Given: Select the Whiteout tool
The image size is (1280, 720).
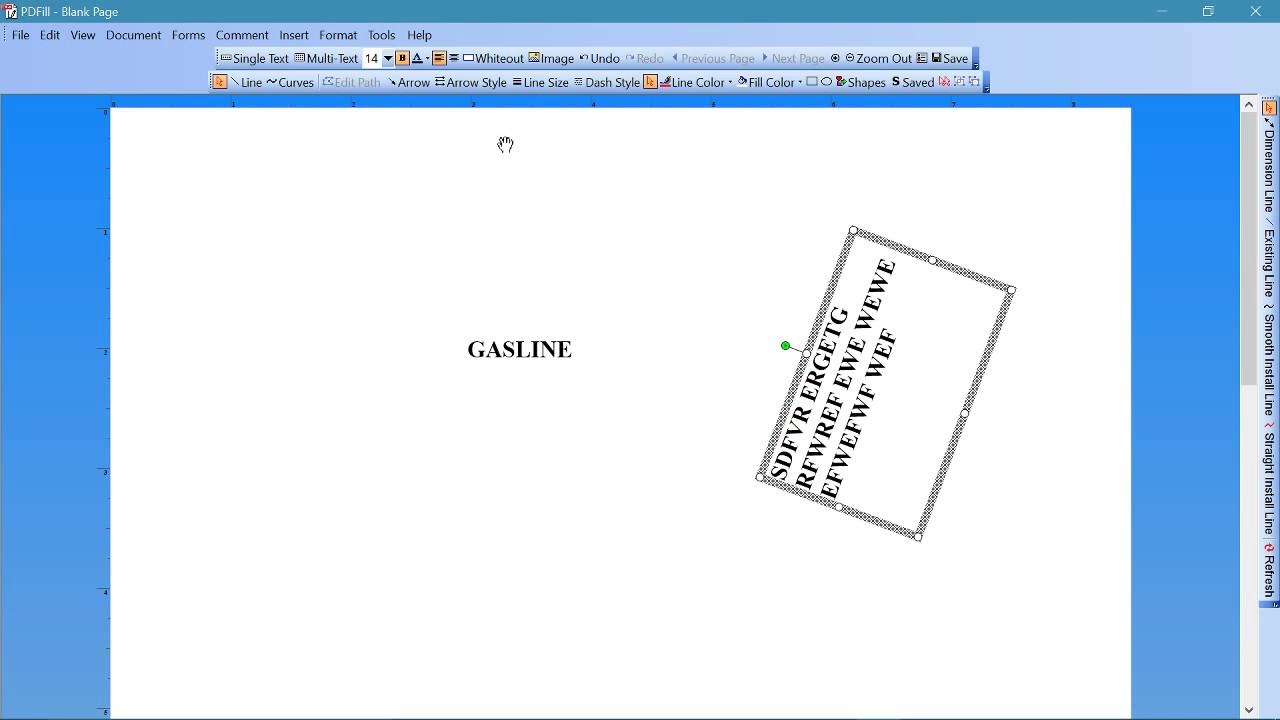Looking at the screenshot, I should pyautogui.click(x=493, y=58).
